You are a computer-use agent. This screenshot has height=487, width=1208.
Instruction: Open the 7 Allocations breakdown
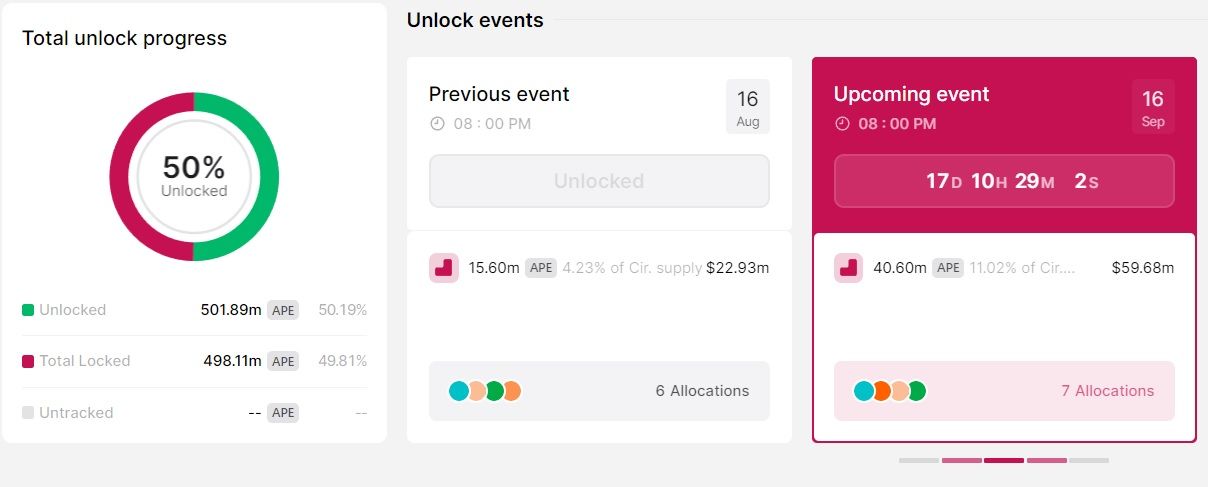point(1107,391)
